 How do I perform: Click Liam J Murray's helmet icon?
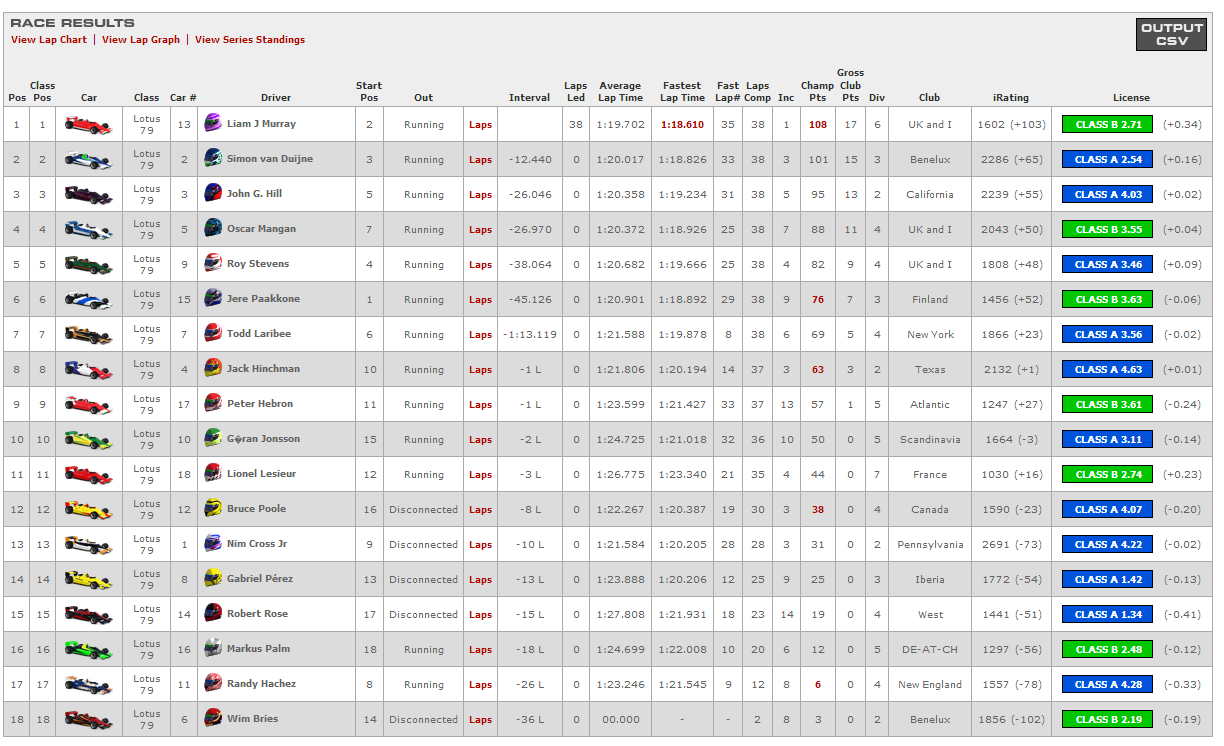point(212,123)
